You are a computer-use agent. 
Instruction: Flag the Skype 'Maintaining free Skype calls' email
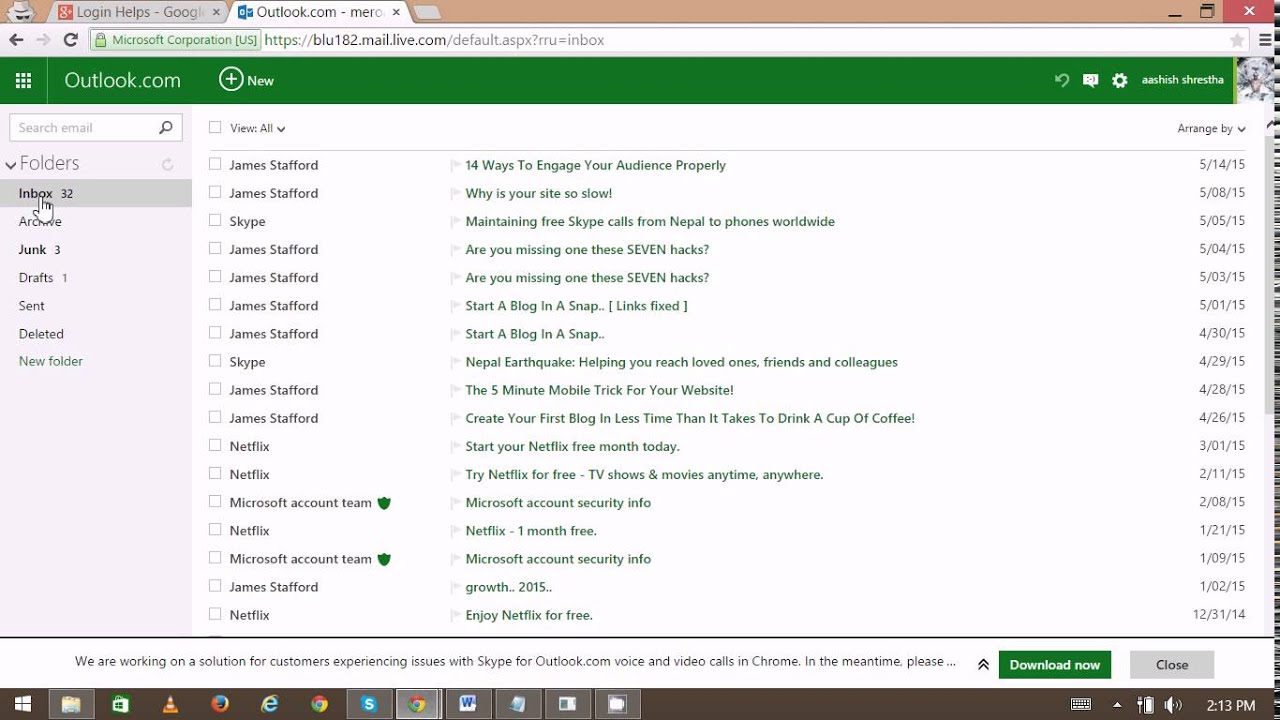pyautogui.click(x=455, y=221)
